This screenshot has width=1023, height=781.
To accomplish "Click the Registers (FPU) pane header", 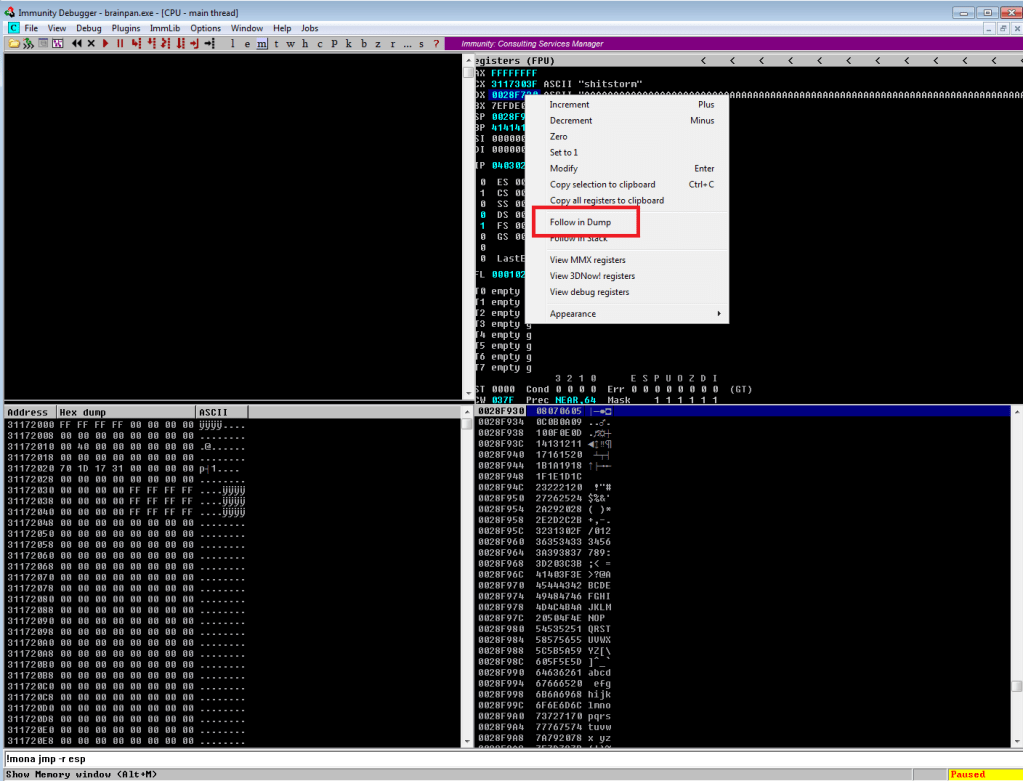I will pyautogui.click(x=513, y=61).
